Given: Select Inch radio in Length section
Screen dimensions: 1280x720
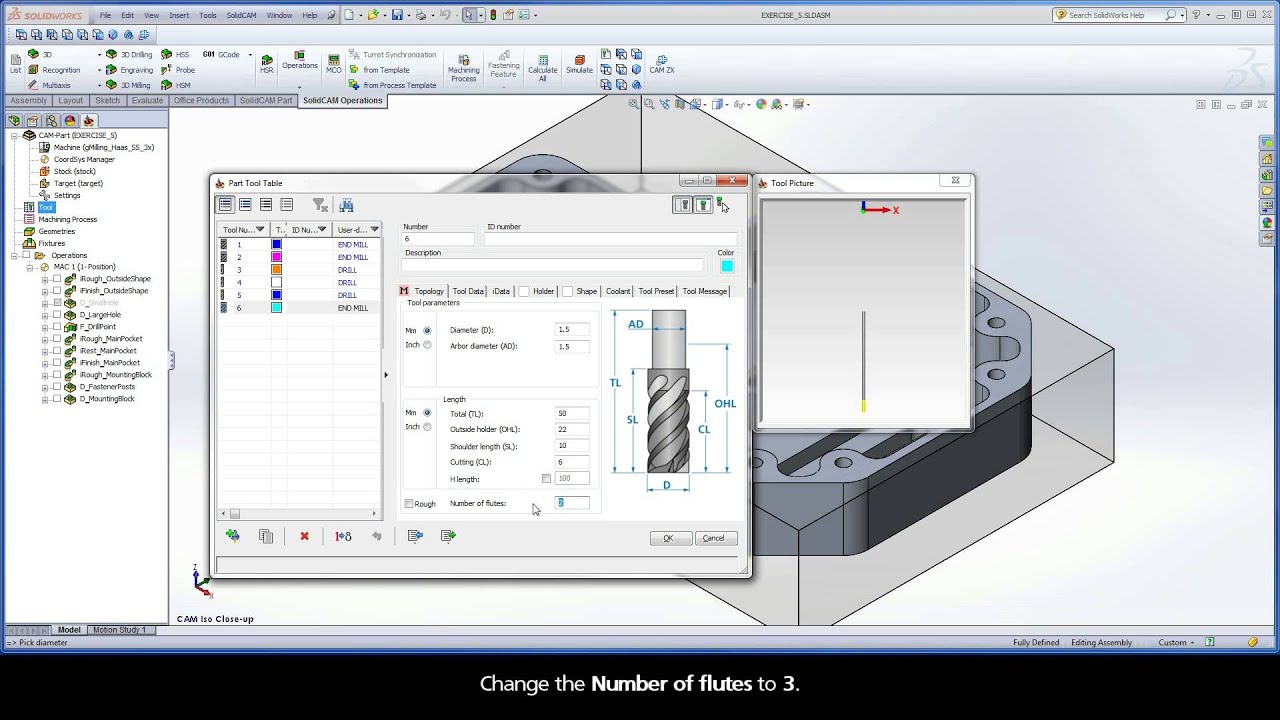Looking at the screenshot, I should (x=427, y=427).
